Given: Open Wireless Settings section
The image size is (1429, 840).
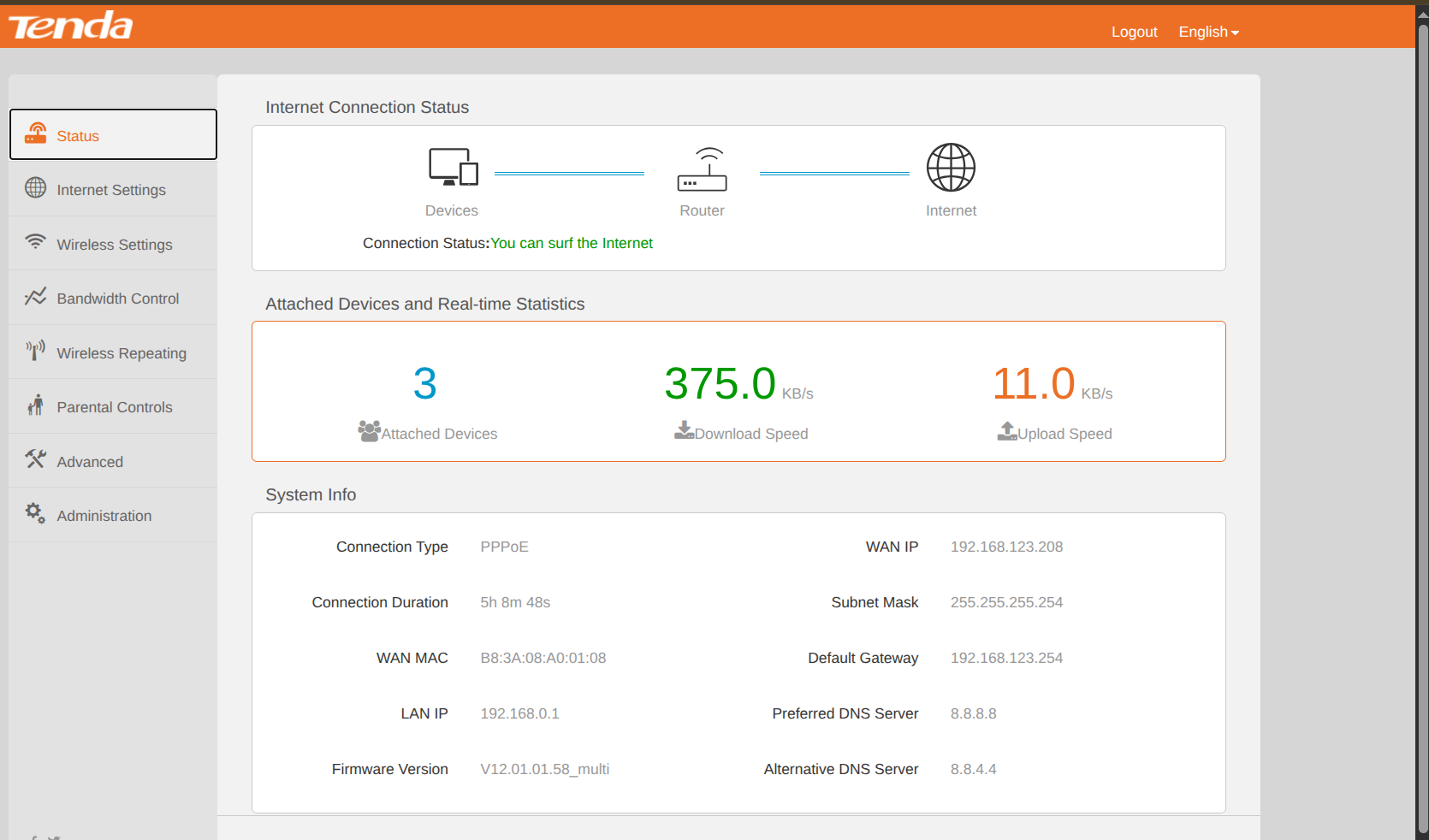Looking at the screenshot, I should [x=113, y=244].
